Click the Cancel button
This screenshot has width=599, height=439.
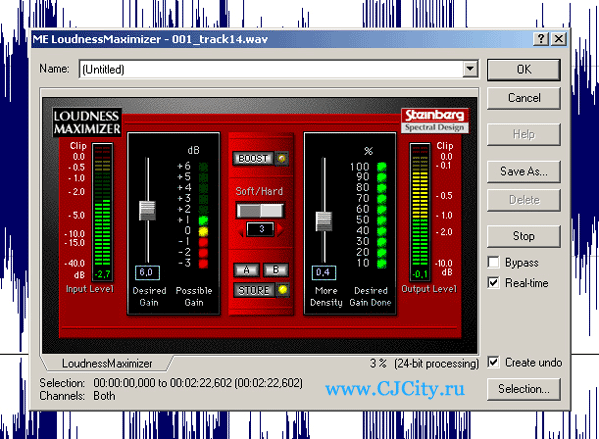point(524,98)
